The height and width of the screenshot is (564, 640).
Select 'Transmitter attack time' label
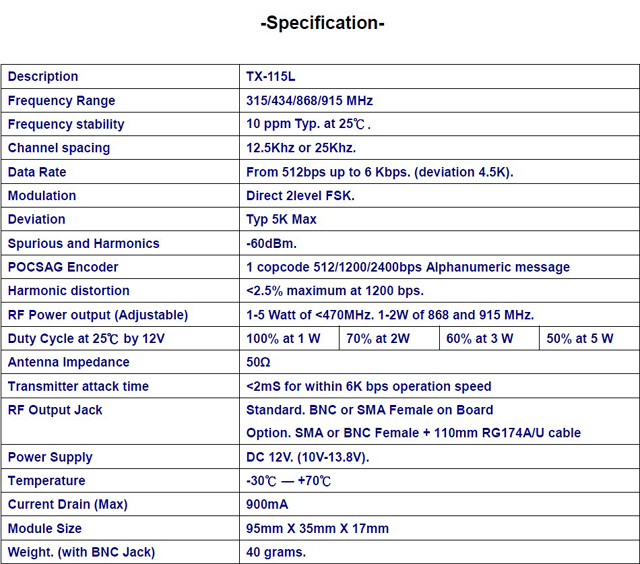(x=78, y=386)
